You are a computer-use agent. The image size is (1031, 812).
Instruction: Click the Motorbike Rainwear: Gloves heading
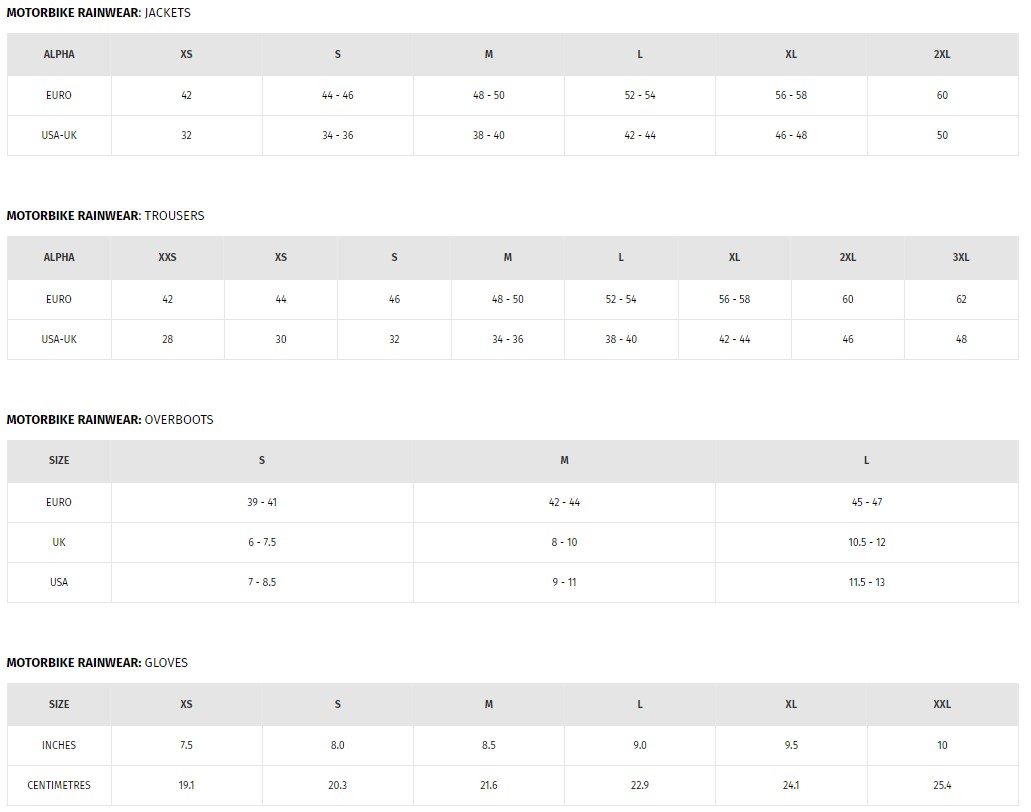pyautogui.click(x=97, y=663)
